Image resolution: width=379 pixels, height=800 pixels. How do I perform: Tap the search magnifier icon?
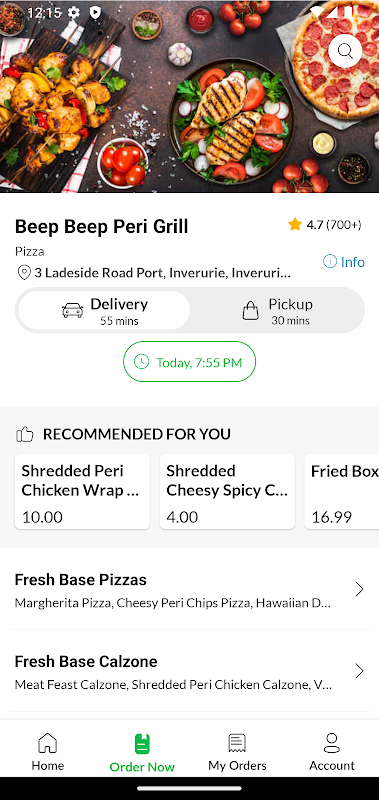pos(345,51)
